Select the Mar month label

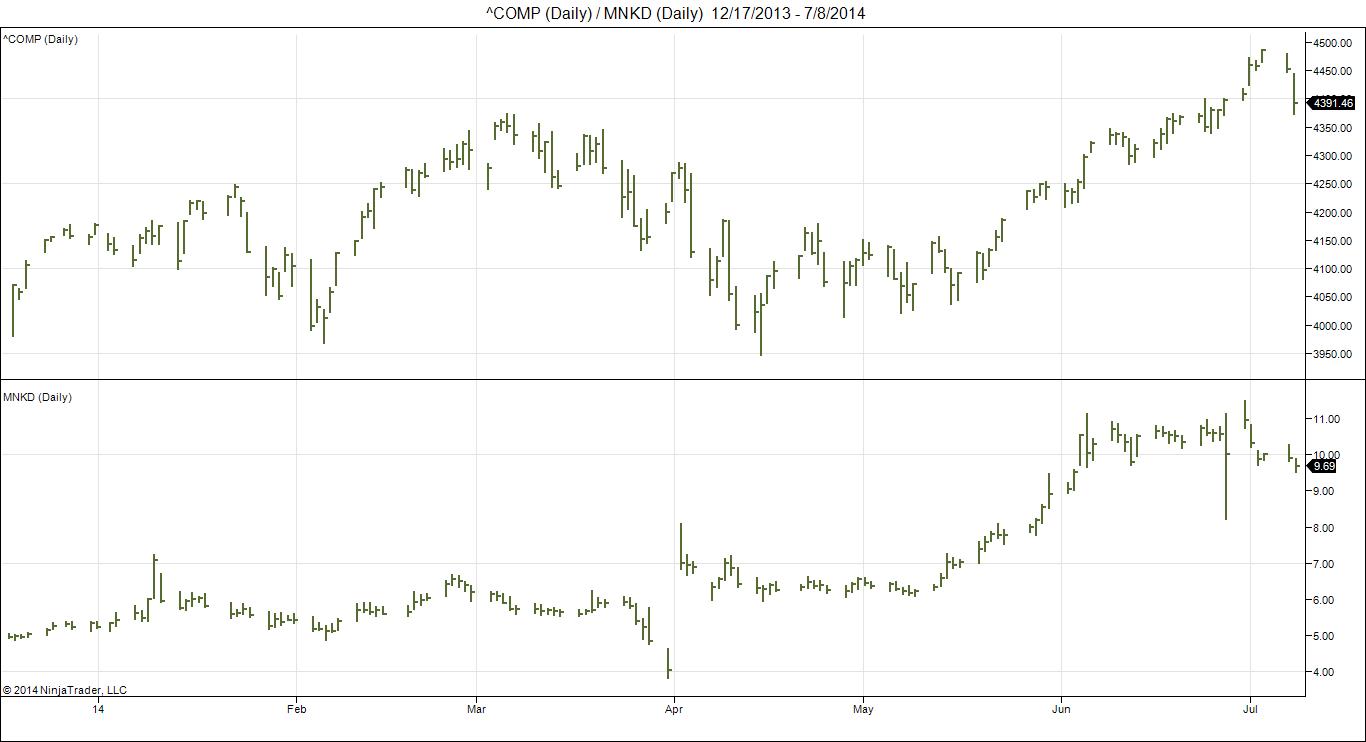coord(476,710)
